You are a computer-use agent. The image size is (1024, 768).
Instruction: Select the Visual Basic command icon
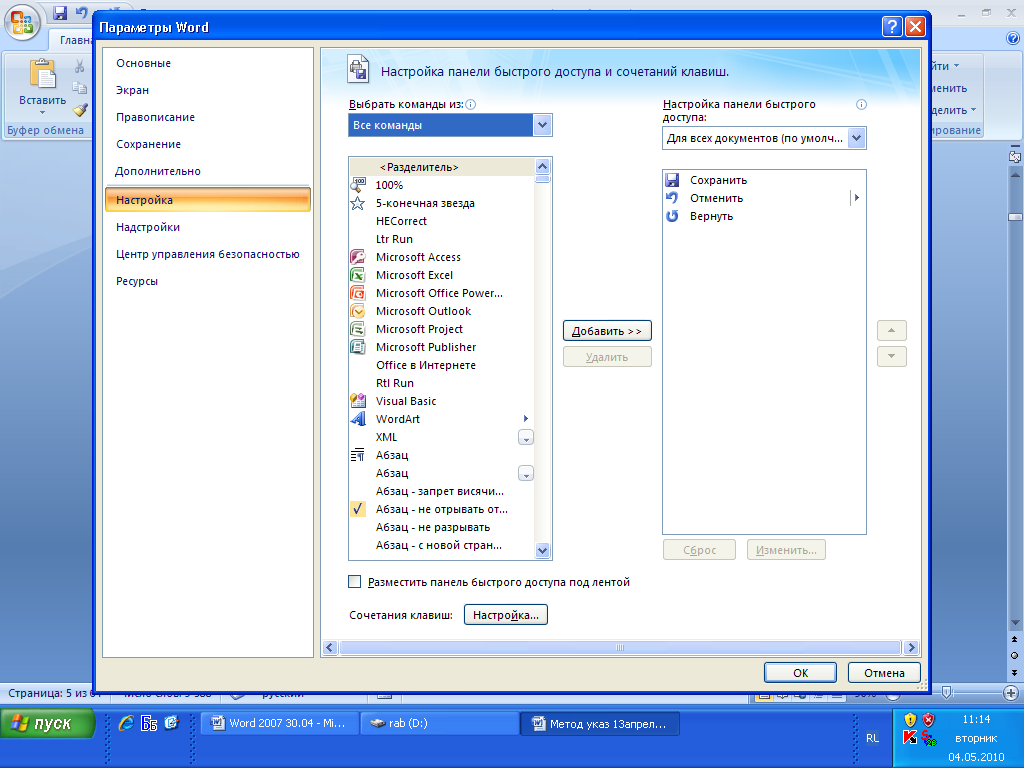[x=358, y=400]
